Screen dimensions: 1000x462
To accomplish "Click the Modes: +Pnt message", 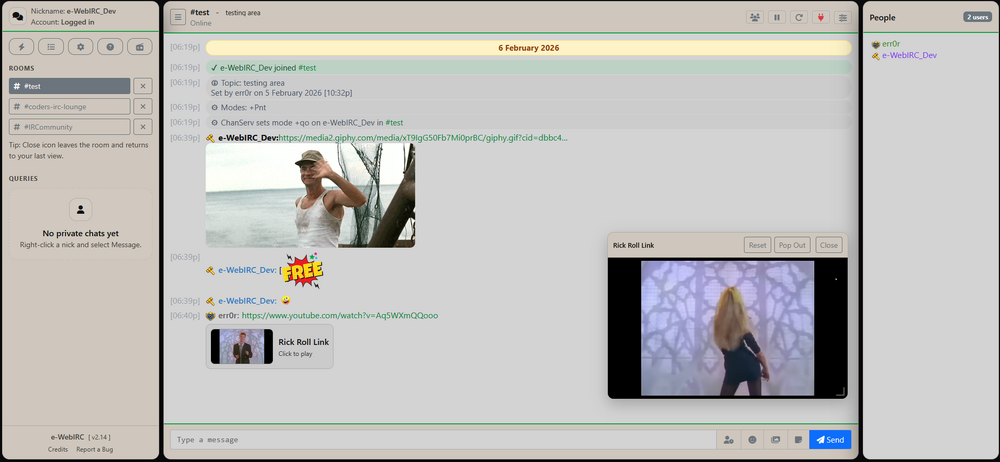I will coord(529,107).
